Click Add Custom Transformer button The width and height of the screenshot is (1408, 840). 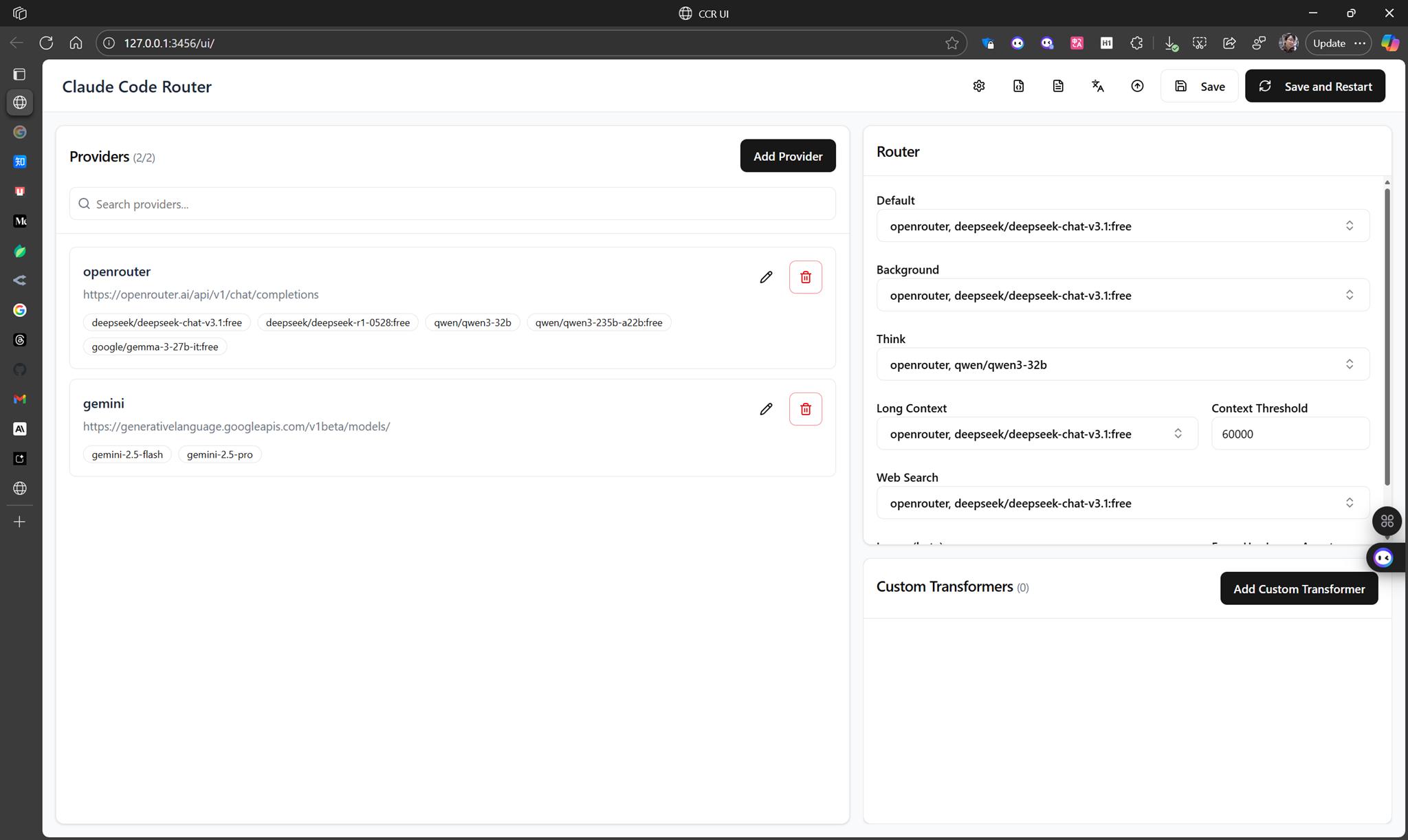point(1298,589)
